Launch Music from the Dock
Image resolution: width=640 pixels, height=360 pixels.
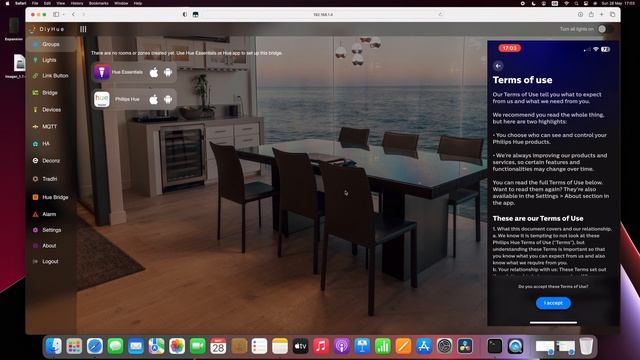(x=321, y=346)
